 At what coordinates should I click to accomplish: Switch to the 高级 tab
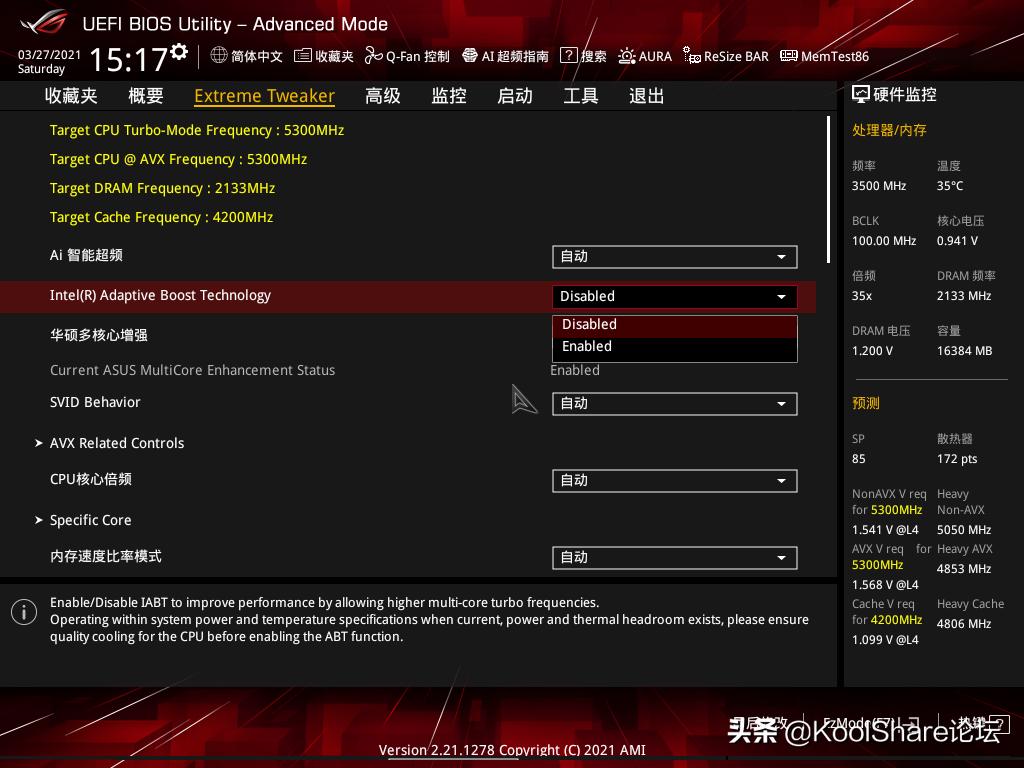coord(383,96)
